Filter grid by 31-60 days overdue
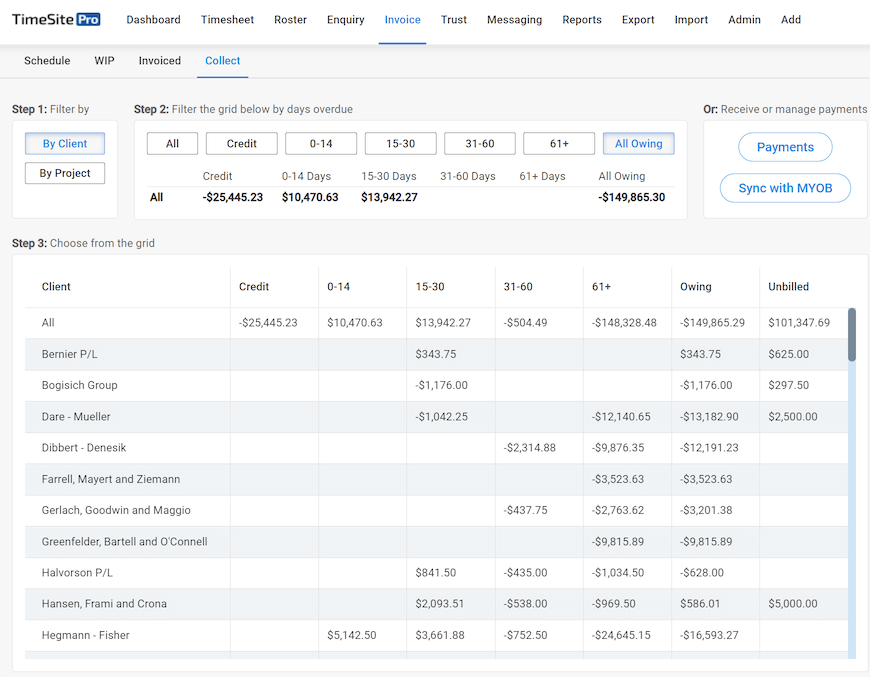The image size is (870, 677). (480, 144)
